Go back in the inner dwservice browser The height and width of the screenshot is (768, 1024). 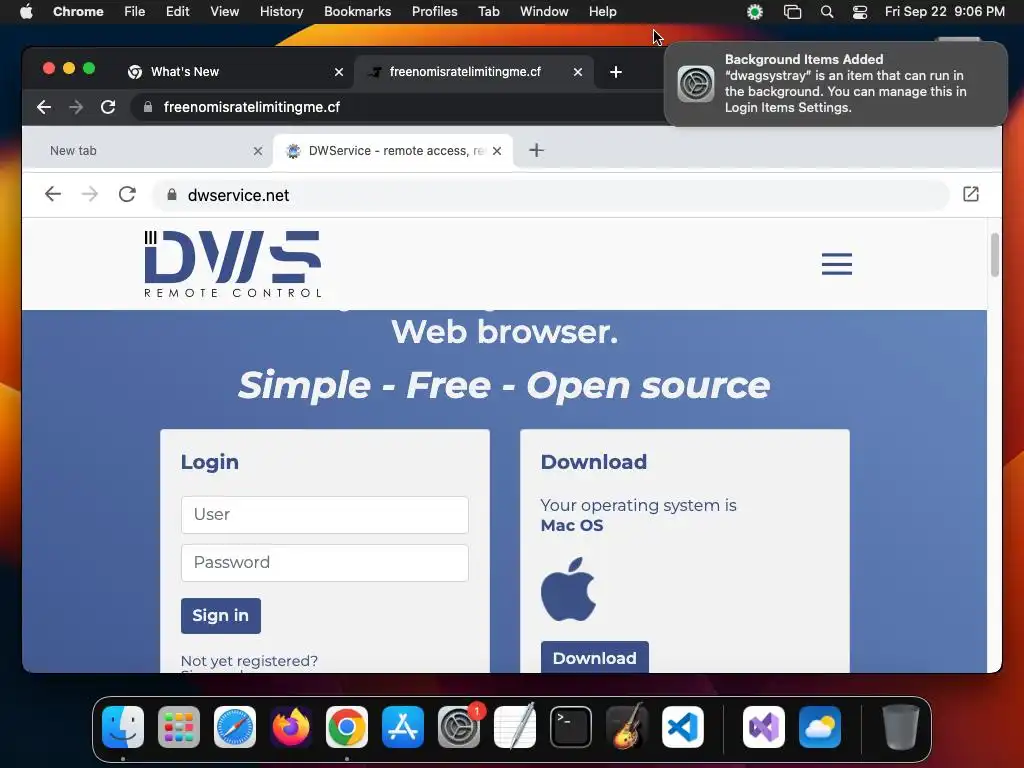[53, 195]
